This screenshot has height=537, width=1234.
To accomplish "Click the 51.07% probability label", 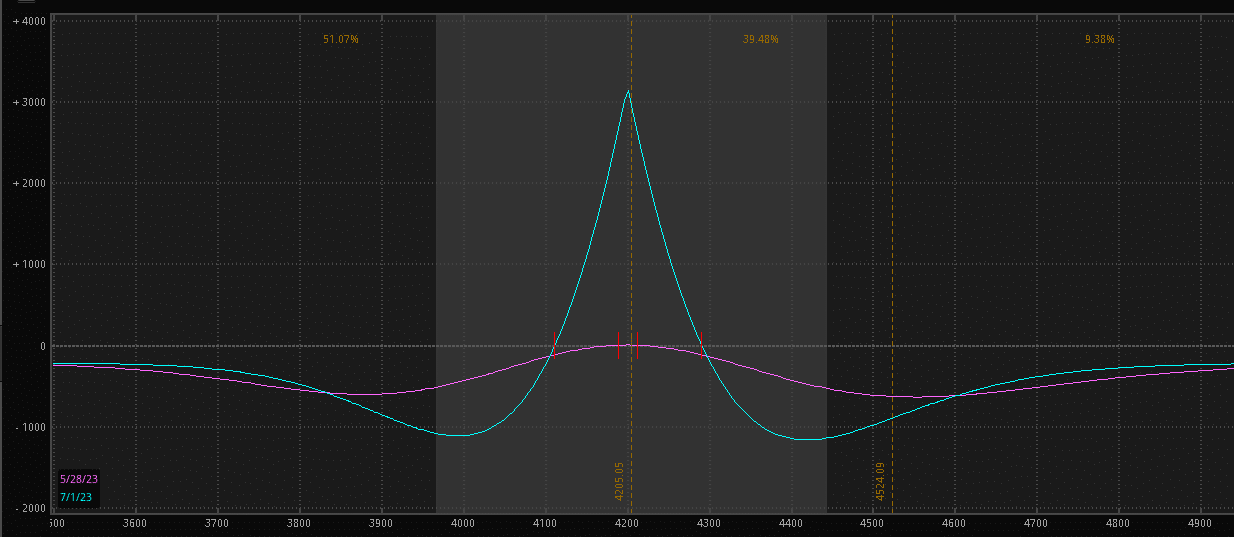I will [x=340, y=39].
